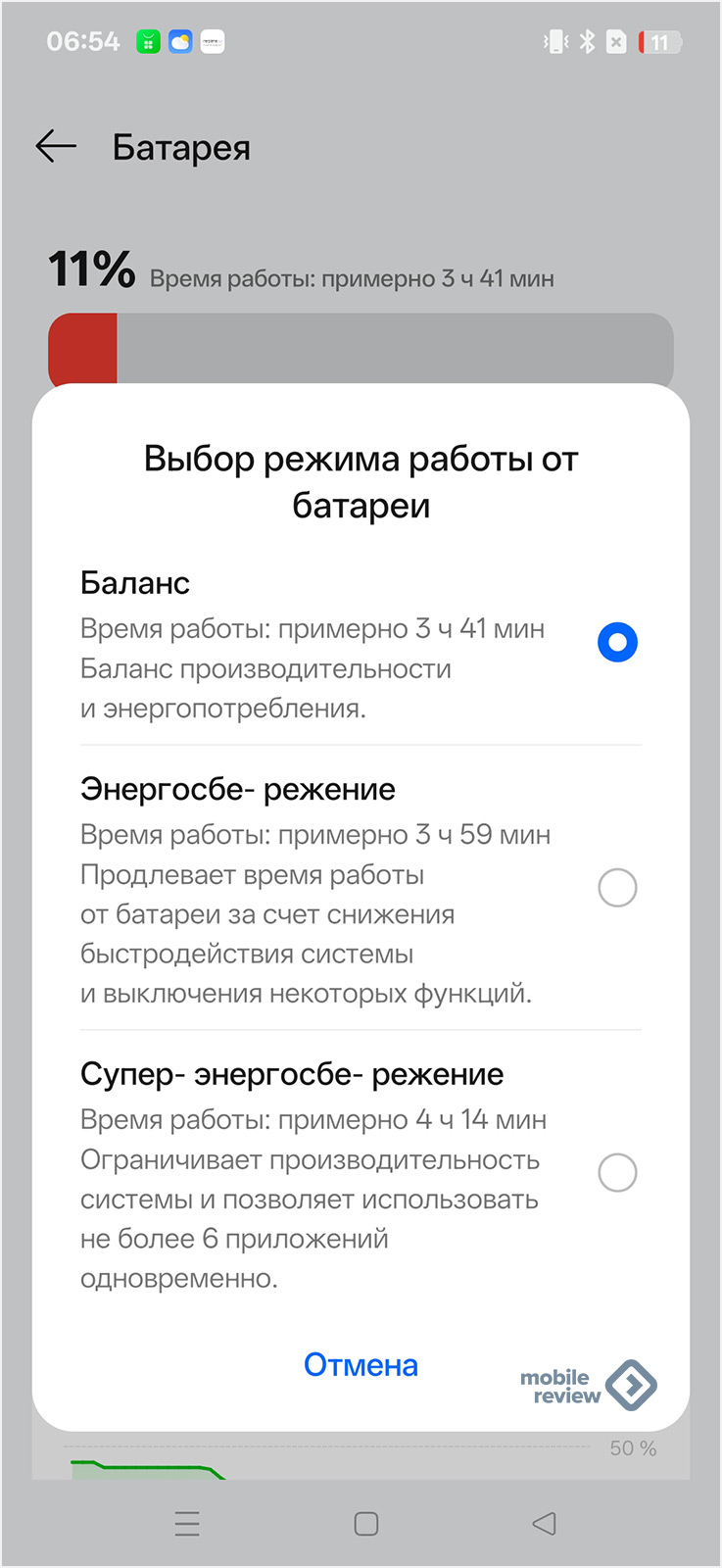Viewport: 722px width, 1568px height.
Task: Tap Отмена to cancel the dialog
Action: (361, 1365)
